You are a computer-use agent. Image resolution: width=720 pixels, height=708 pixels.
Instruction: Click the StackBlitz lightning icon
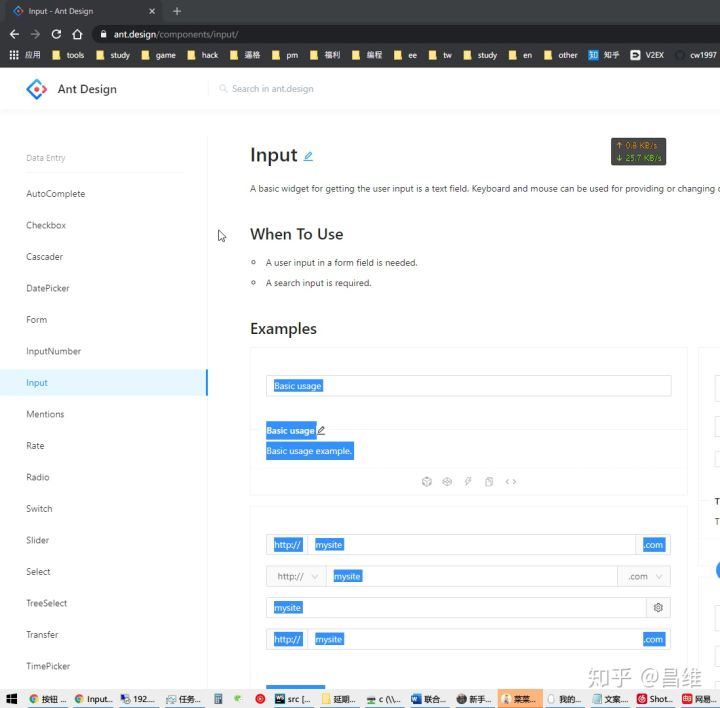[467, 481]
